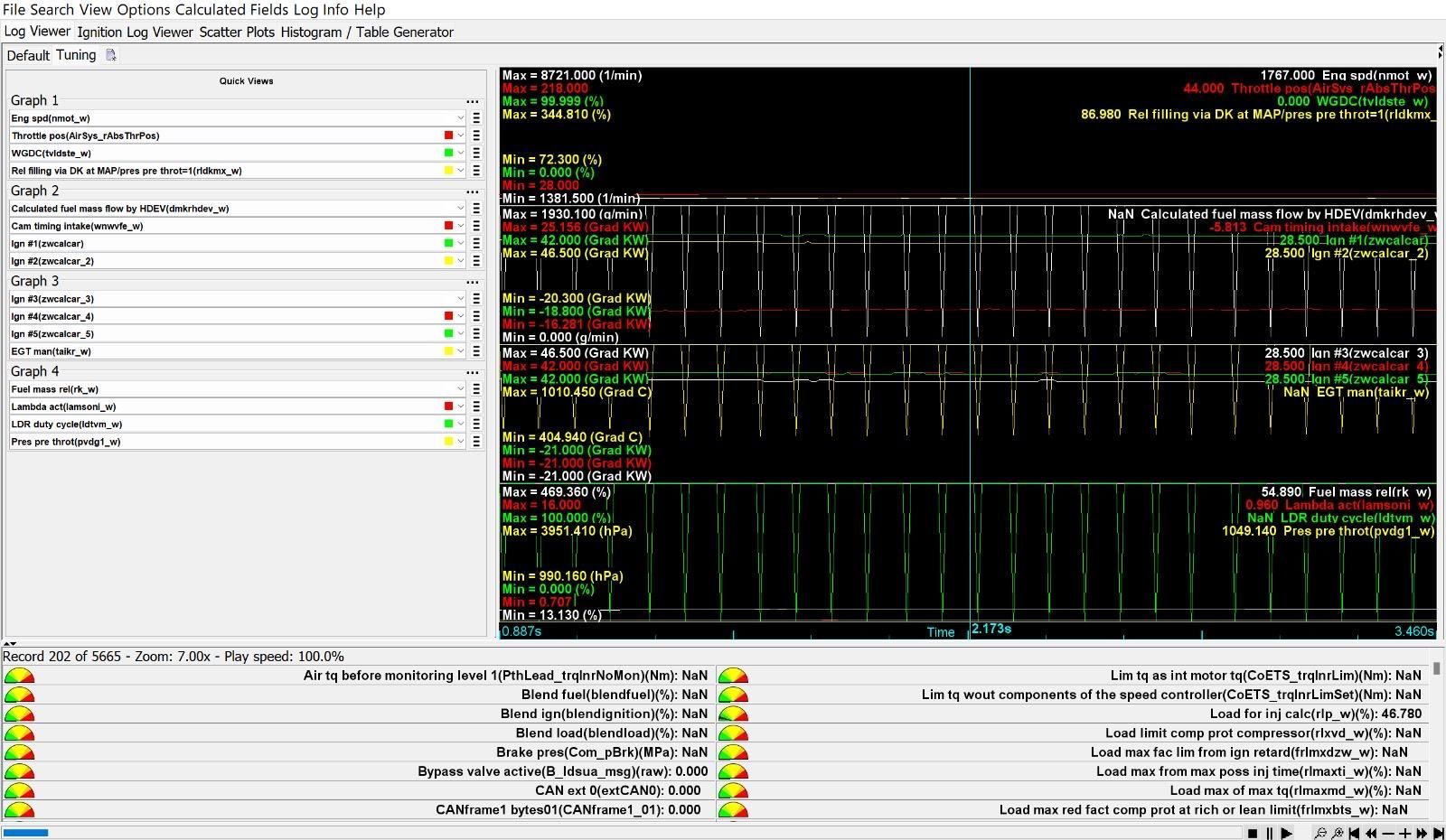Click the log position progress bar
The height and width of the screenshot is (840, 1446).
(x=624, y=833)
